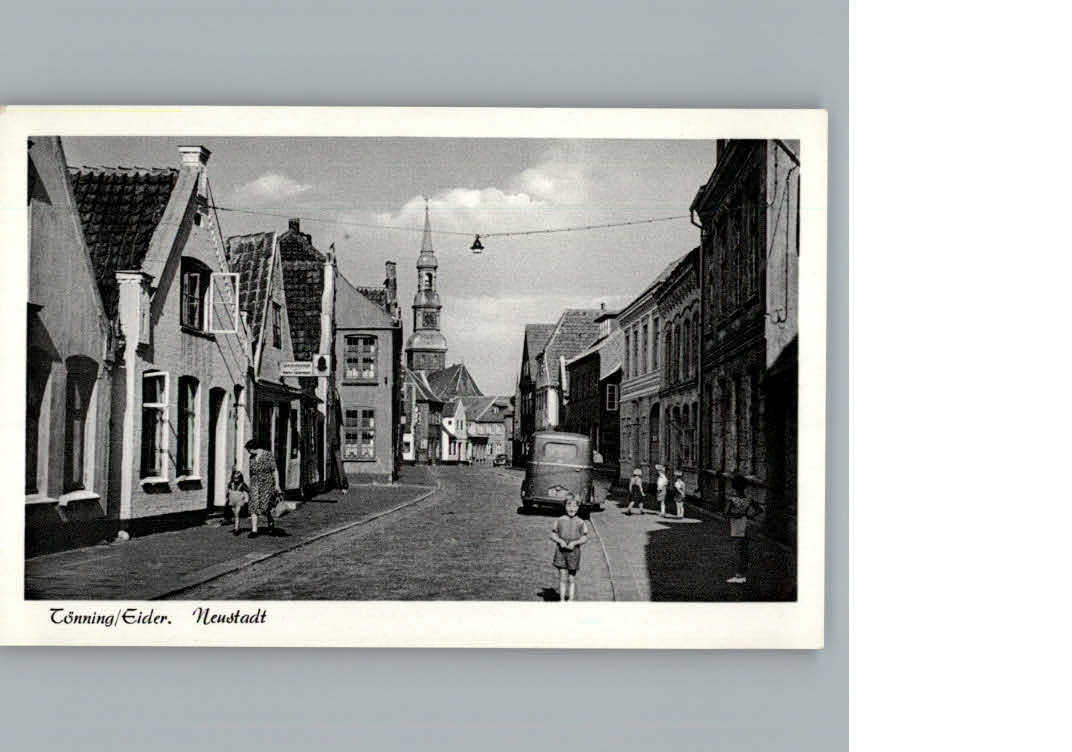1072x752 pixels.
Task: Click the hanging street lamp over the road
Action: [x=477, y=244]
